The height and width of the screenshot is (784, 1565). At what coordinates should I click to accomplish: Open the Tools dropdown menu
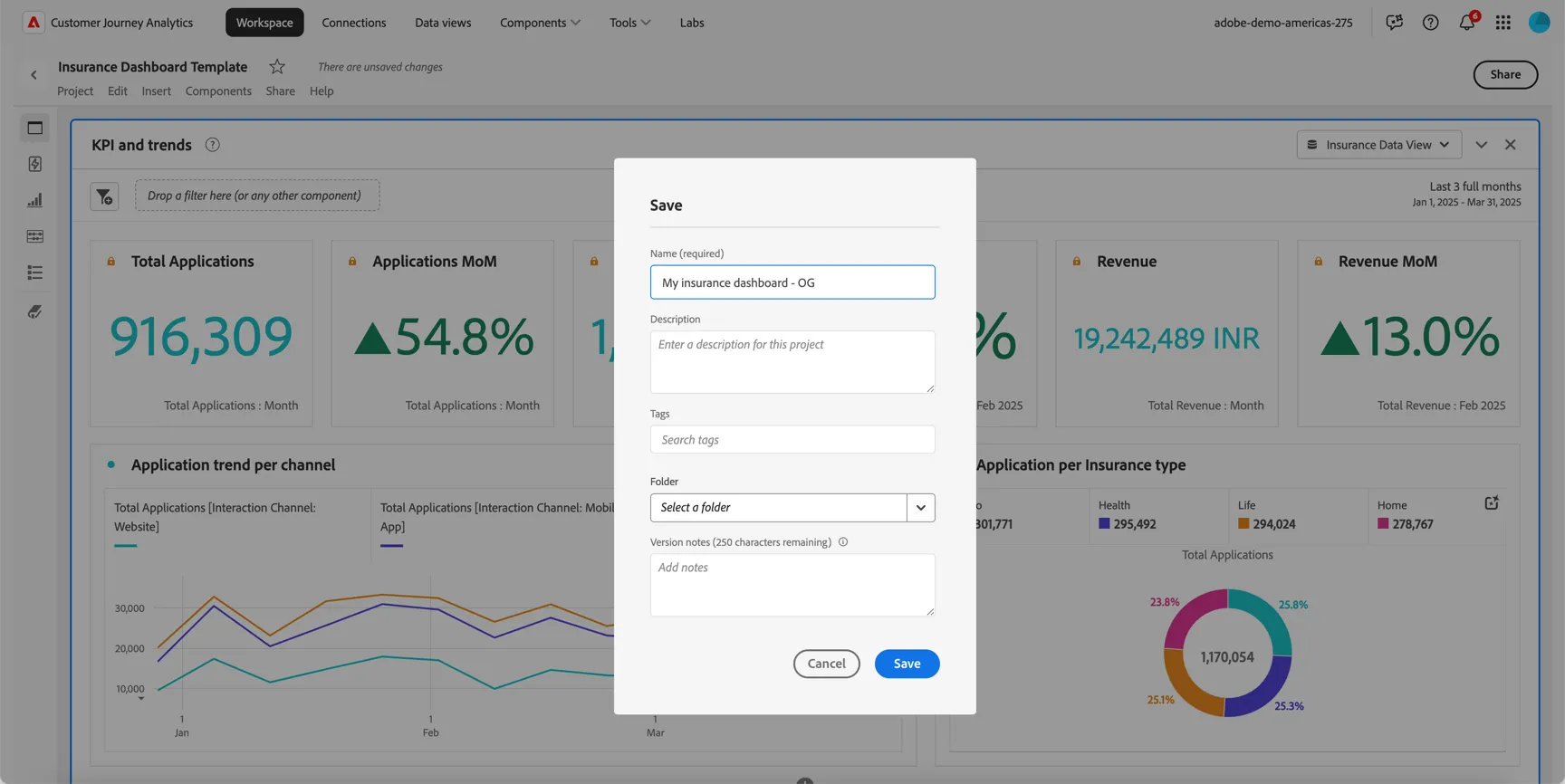(x=629, y=23)
